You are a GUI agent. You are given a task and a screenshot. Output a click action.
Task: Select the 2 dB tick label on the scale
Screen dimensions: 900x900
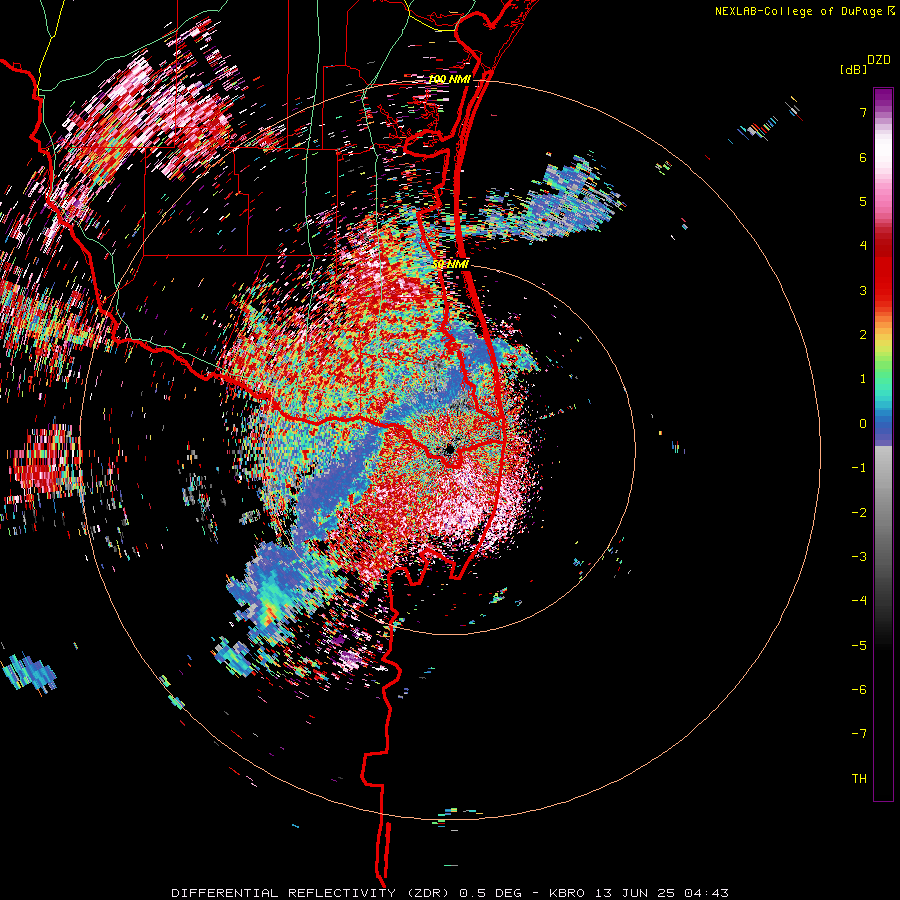(863, 335)
